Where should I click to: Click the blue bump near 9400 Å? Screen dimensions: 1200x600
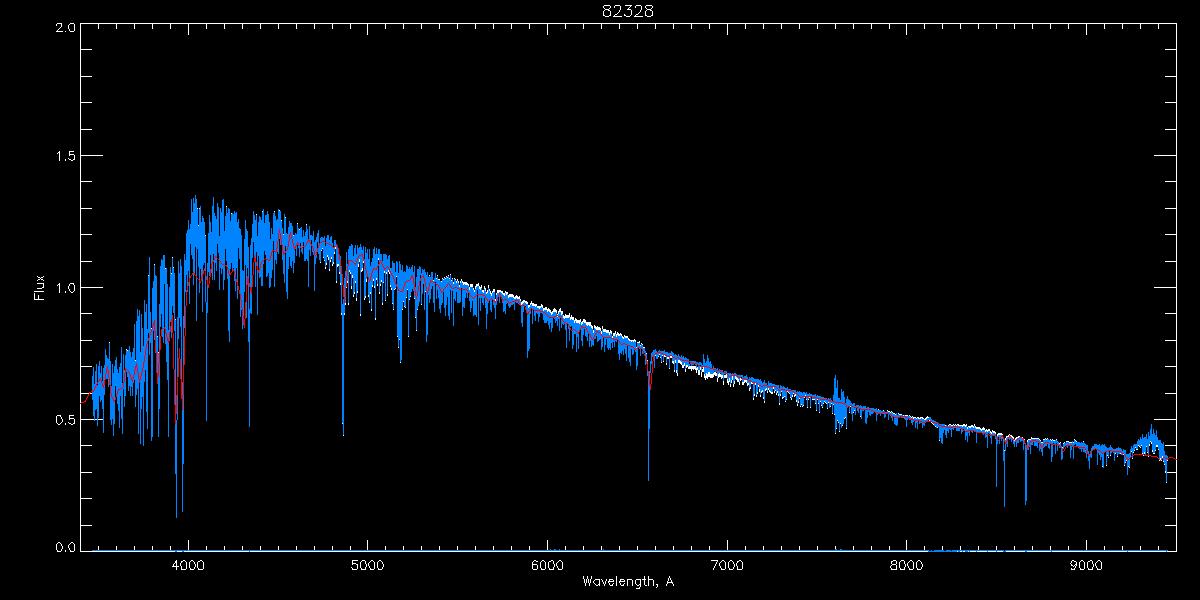(1152, 440)
